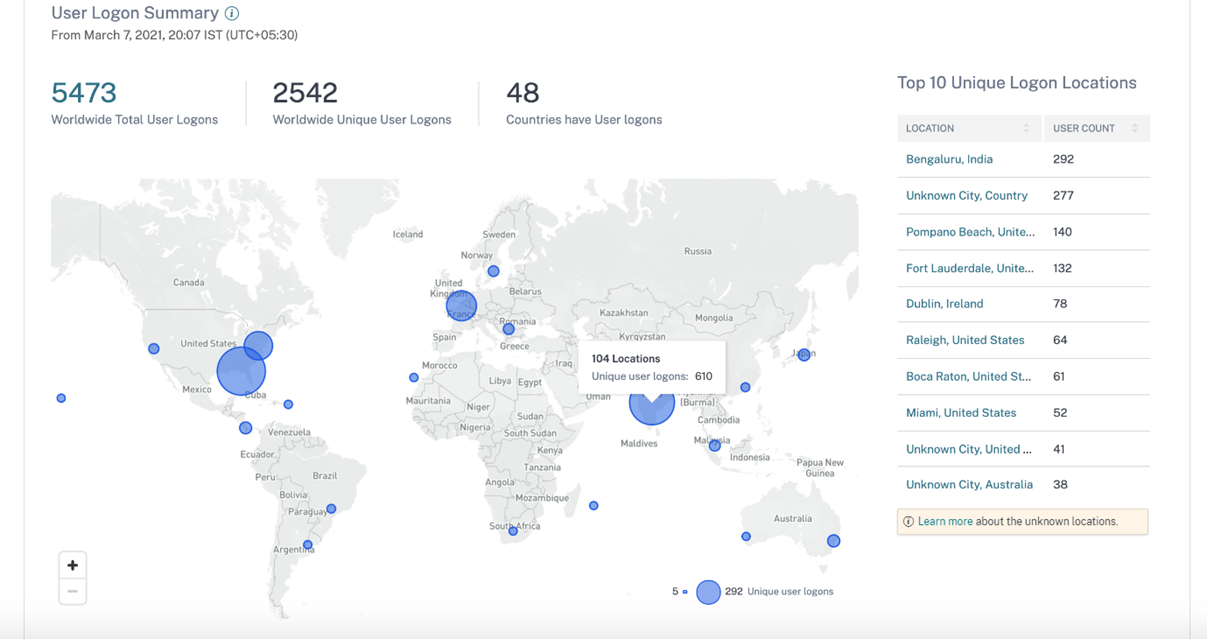Open Miami, United States link
Viewport: 1207px width, 639px height.
960,413
